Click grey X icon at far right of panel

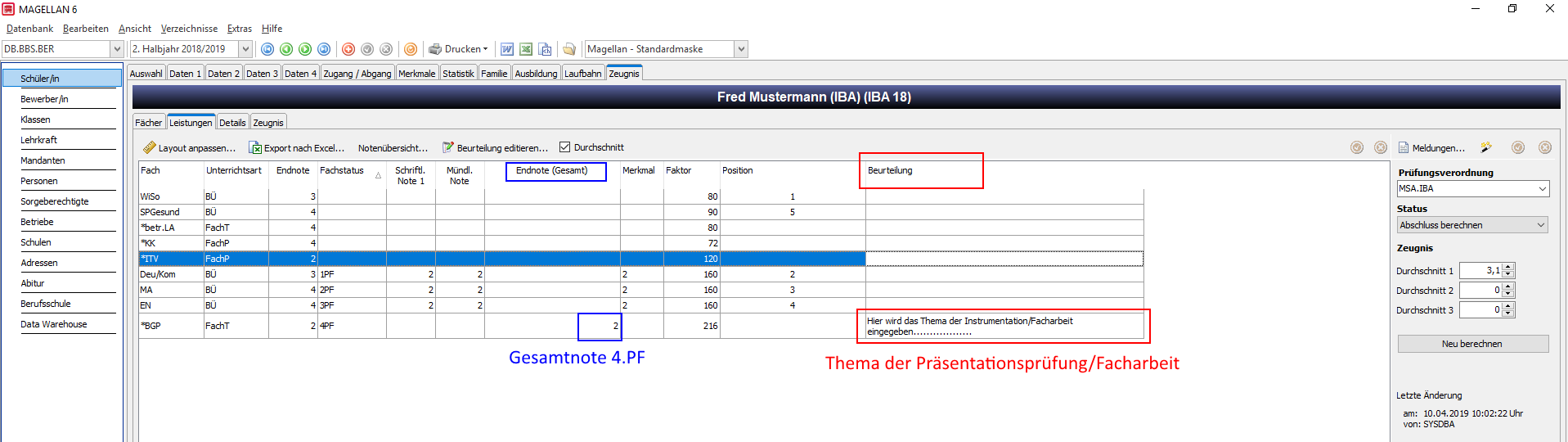[1545, 147]
